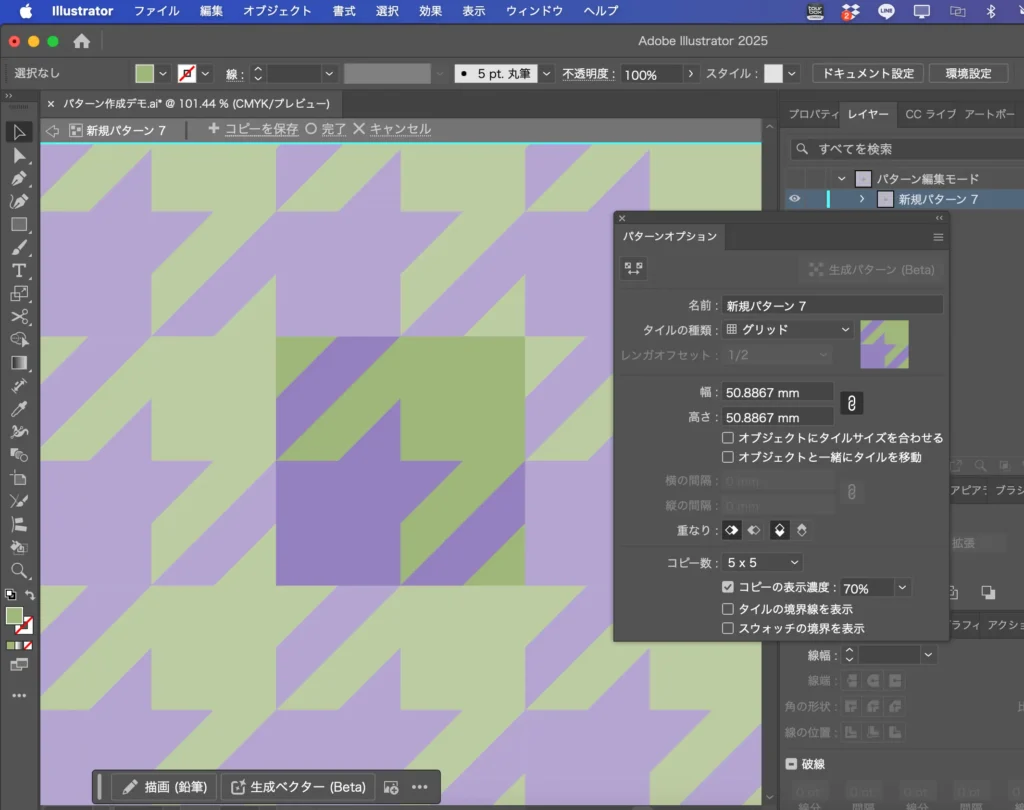Hide 新規パターン 7 layer with eye icon
Image resolution: width=1024 pixels, height=810 pixels.
[795, 199]
